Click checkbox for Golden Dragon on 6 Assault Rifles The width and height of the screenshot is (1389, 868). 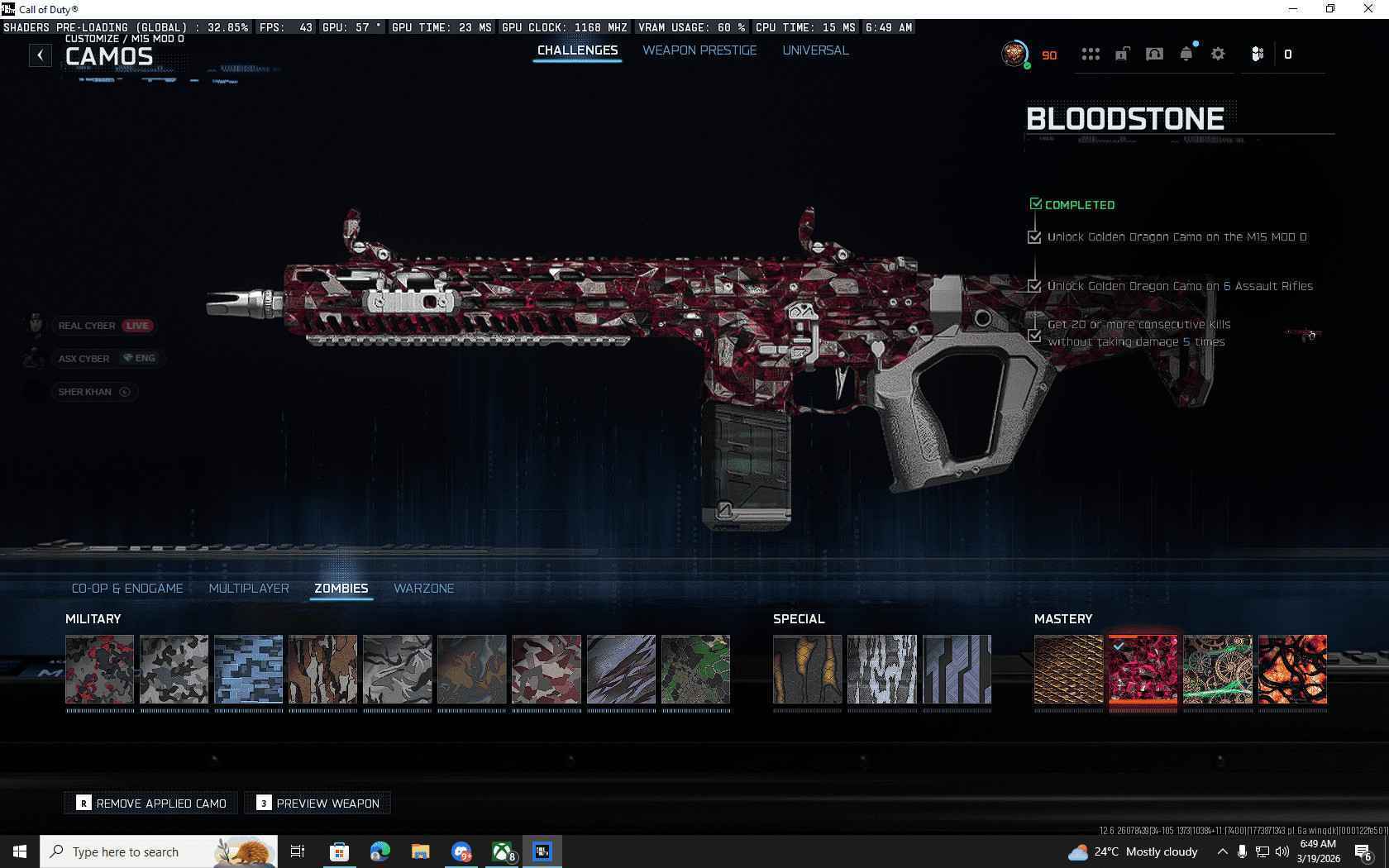pyautogui.click(x=1034, y=286)
